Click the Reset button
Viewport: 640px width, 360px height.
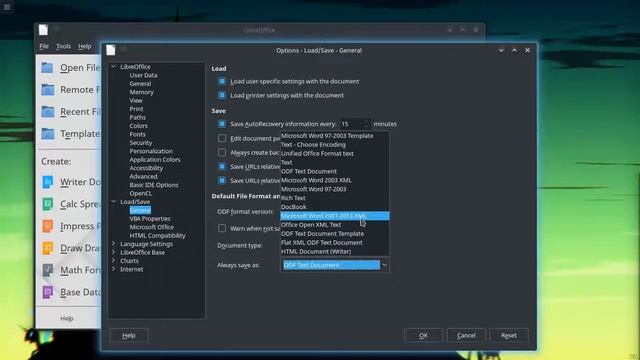pyautogui.click(x=509, y=335)
